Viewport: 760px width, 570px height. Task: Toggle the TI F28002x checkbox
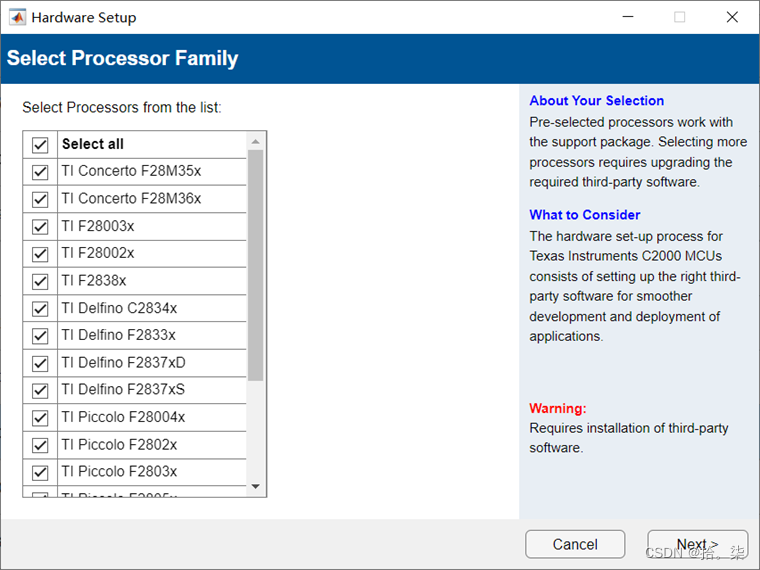pos(40,253)
